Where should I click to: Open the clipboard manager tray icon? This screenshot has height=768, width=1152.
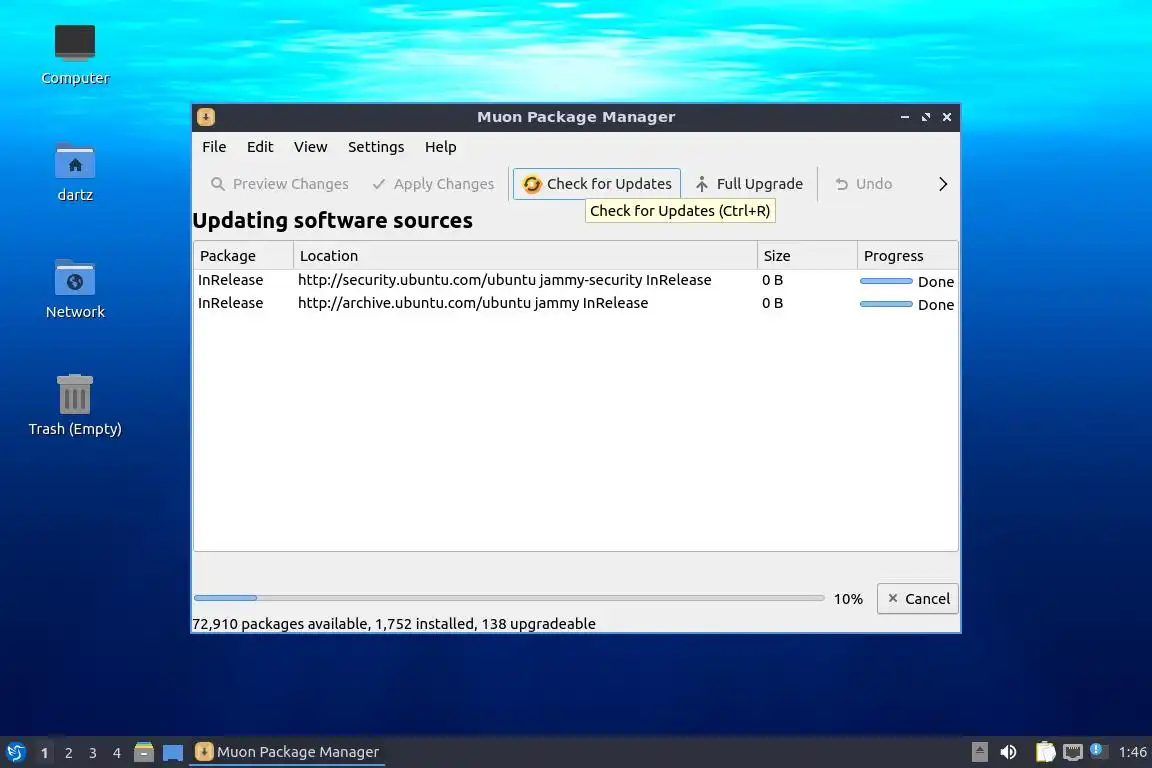pyautogui.click(x=1045, y=752)
